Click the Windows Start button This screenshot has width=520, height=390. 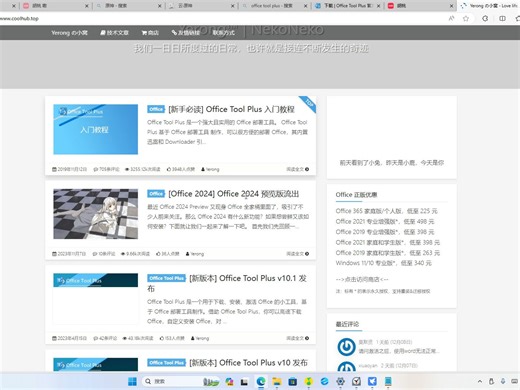pos(132,381)
